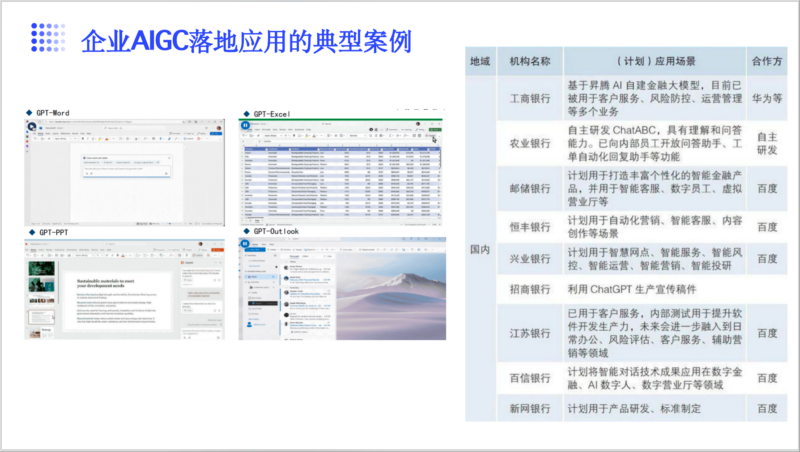Select the 招商银行 name cell
Image resolution: width=800 pixels, height=452 pixels.
(x=530, y=289)
